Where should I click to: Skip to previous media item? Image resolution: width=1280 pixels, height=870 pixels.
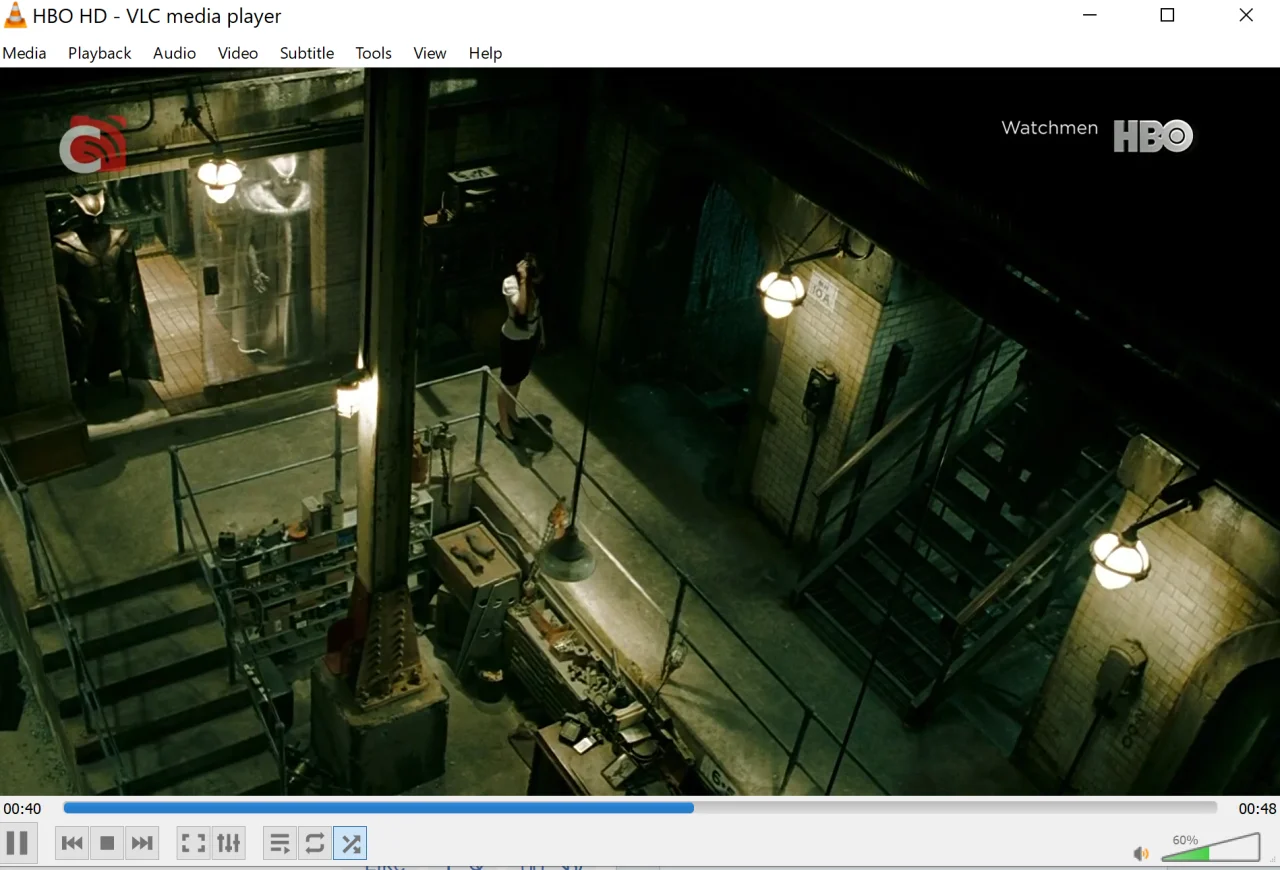coord(72,843)
